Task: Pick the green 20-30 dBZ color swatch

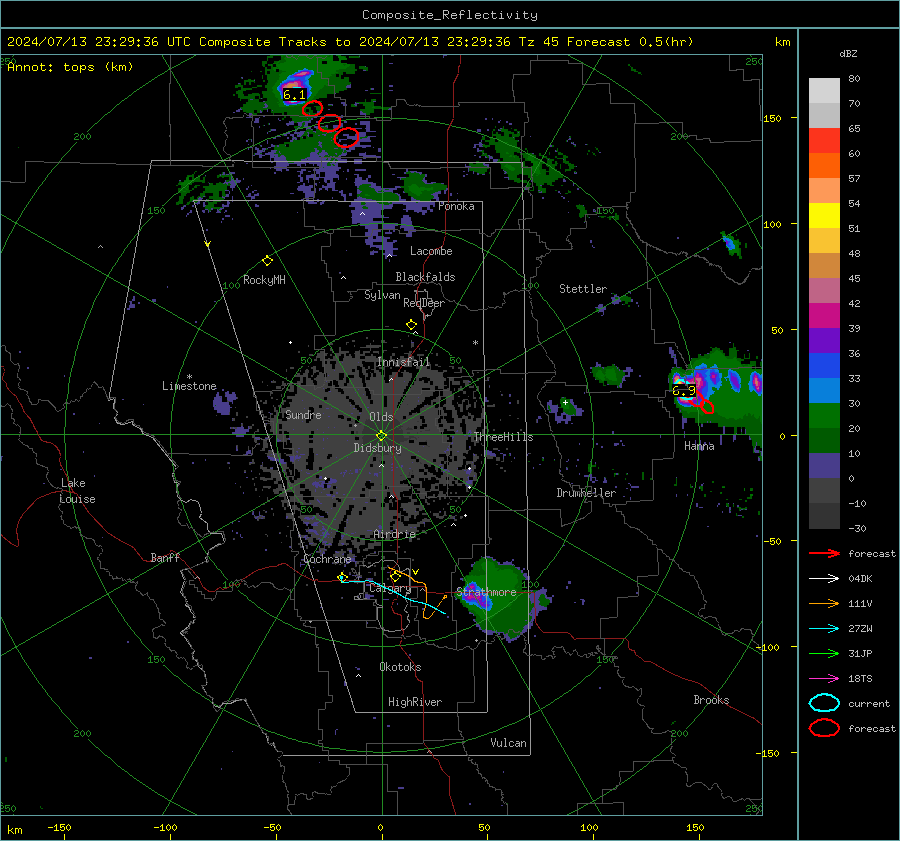Action: [x=824, y=415]
